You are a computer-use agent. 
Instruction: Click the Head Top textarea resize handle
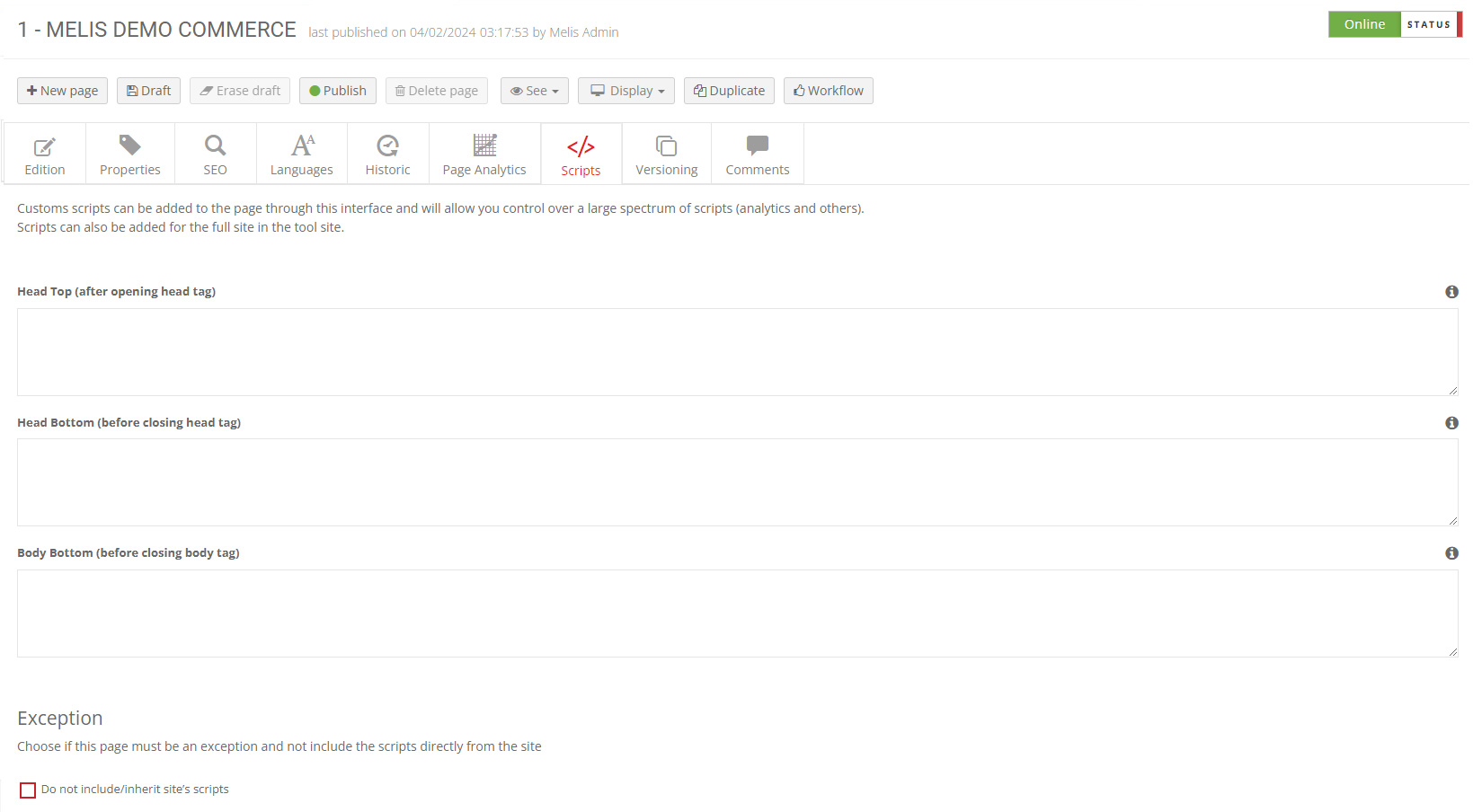point(1452,390)
